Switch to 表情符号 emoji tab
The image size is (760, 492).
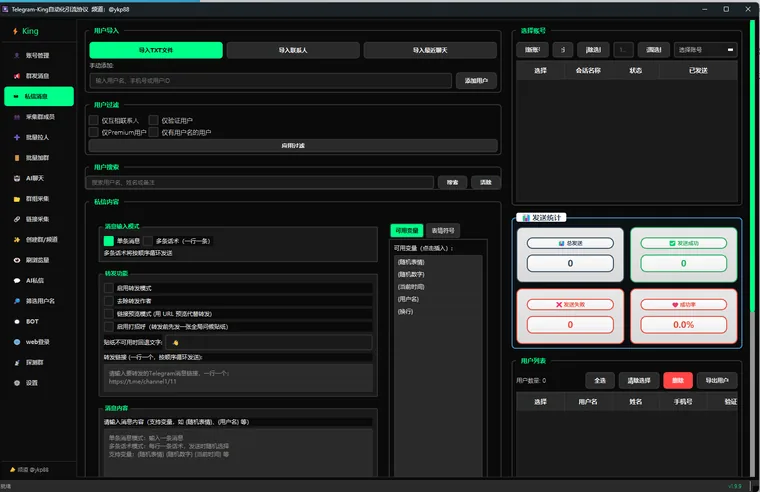click(443, 231)
